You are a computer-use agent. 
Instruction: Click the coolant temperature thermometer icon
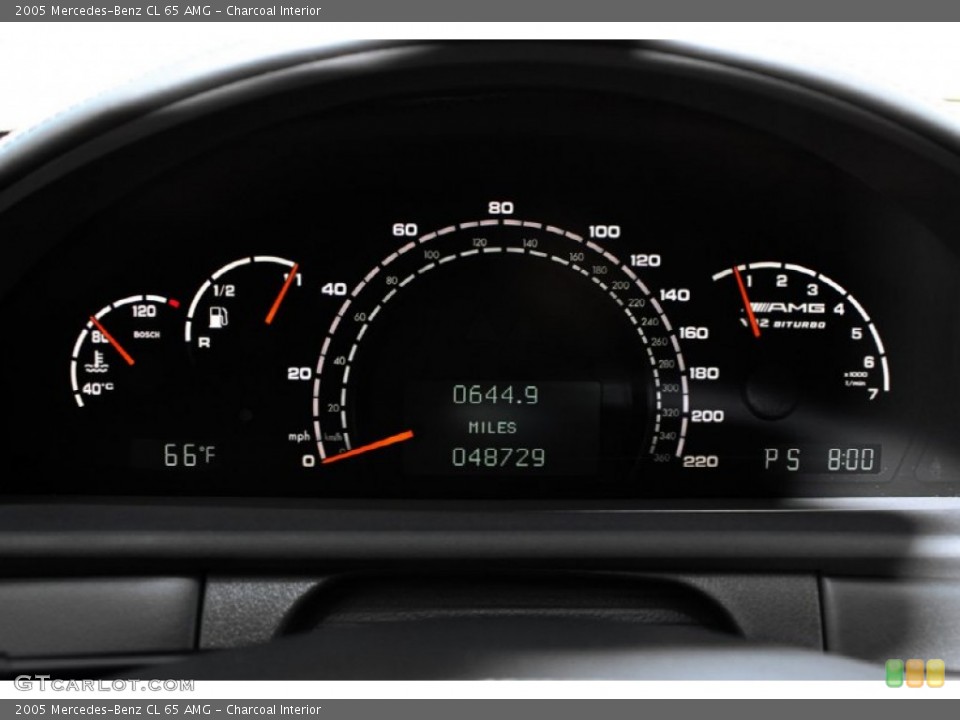(x=96, y=362)
